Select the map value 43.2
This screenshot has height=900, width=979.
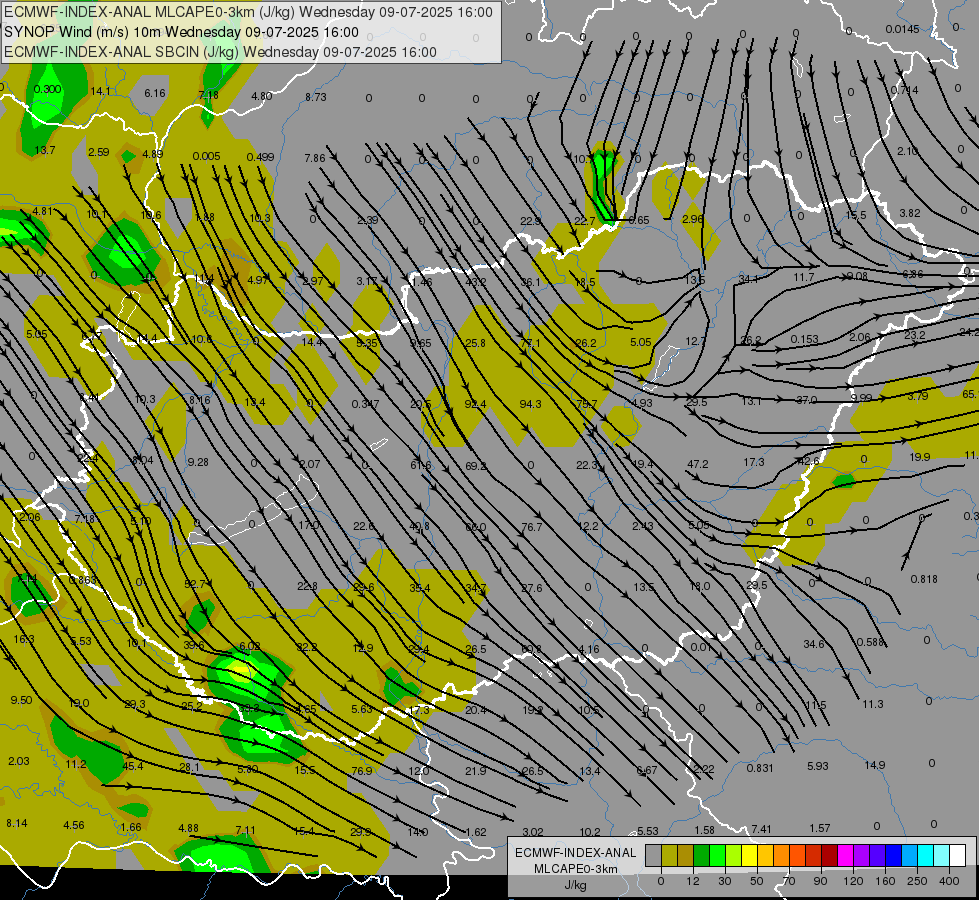coord(476,282)
